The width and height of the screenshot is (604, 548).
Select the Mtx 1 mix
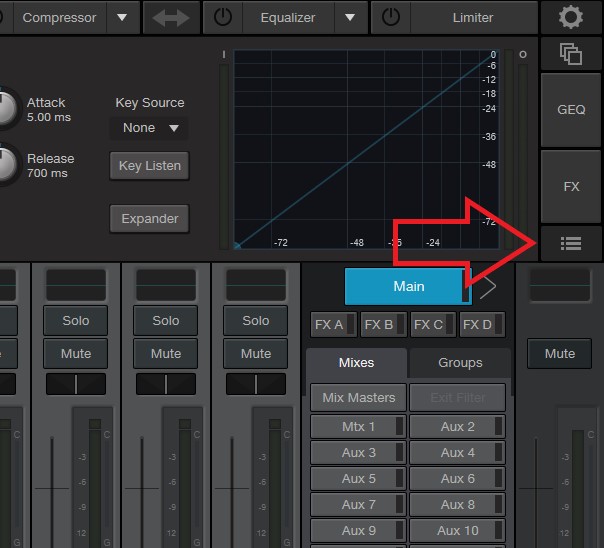[x=358, y=427]
